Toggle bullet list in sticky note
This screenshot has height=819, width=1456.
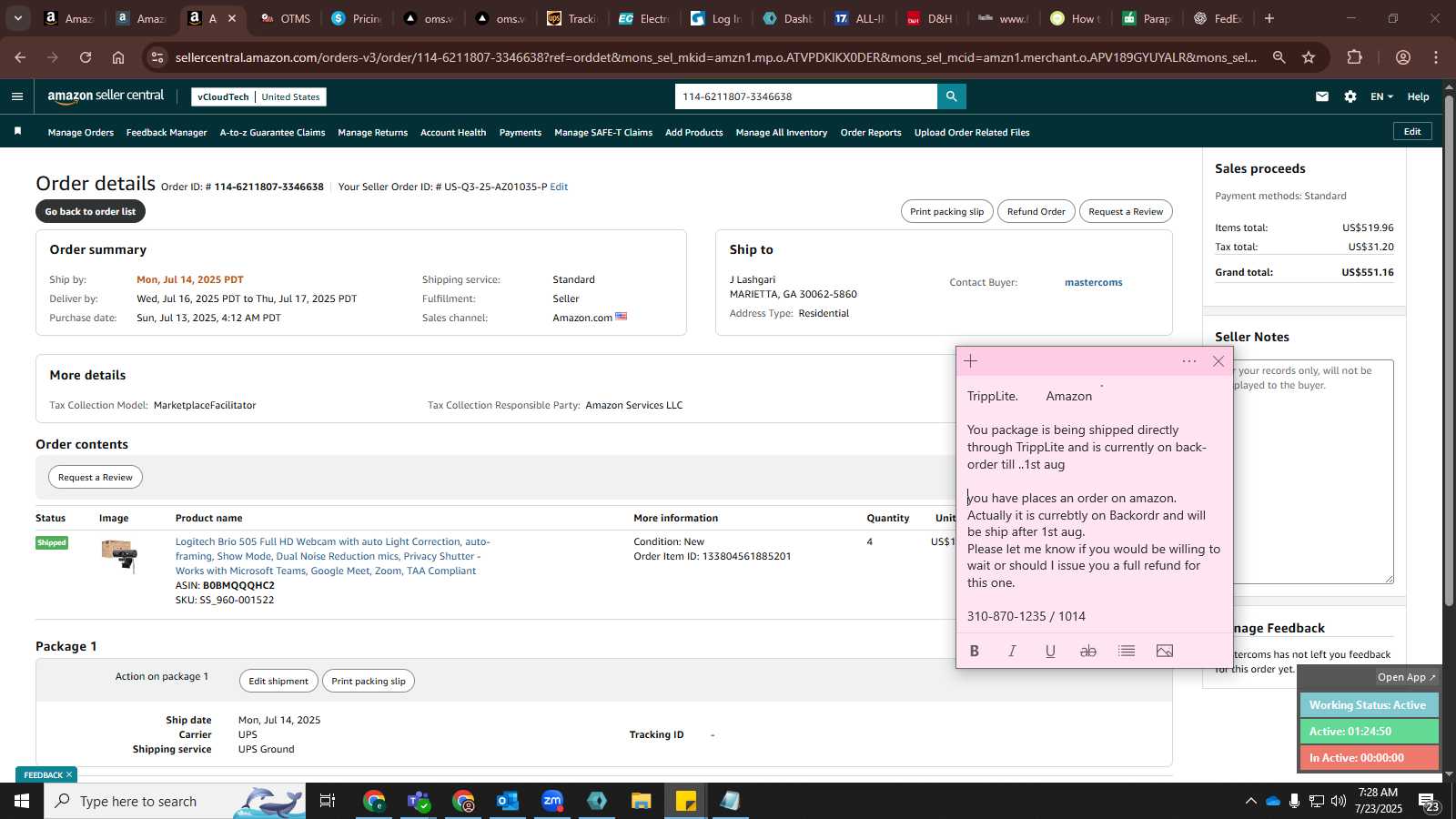pyautogui.click(x=1127, y=651)
